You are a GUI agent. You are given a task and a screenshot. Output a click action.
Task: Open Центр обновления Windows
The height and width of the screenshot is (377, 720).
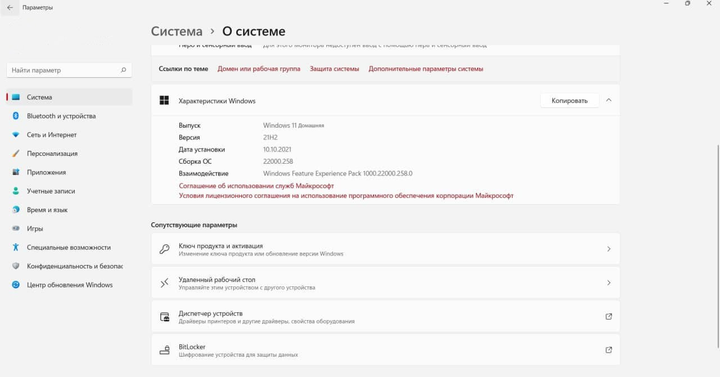[69, 285]
